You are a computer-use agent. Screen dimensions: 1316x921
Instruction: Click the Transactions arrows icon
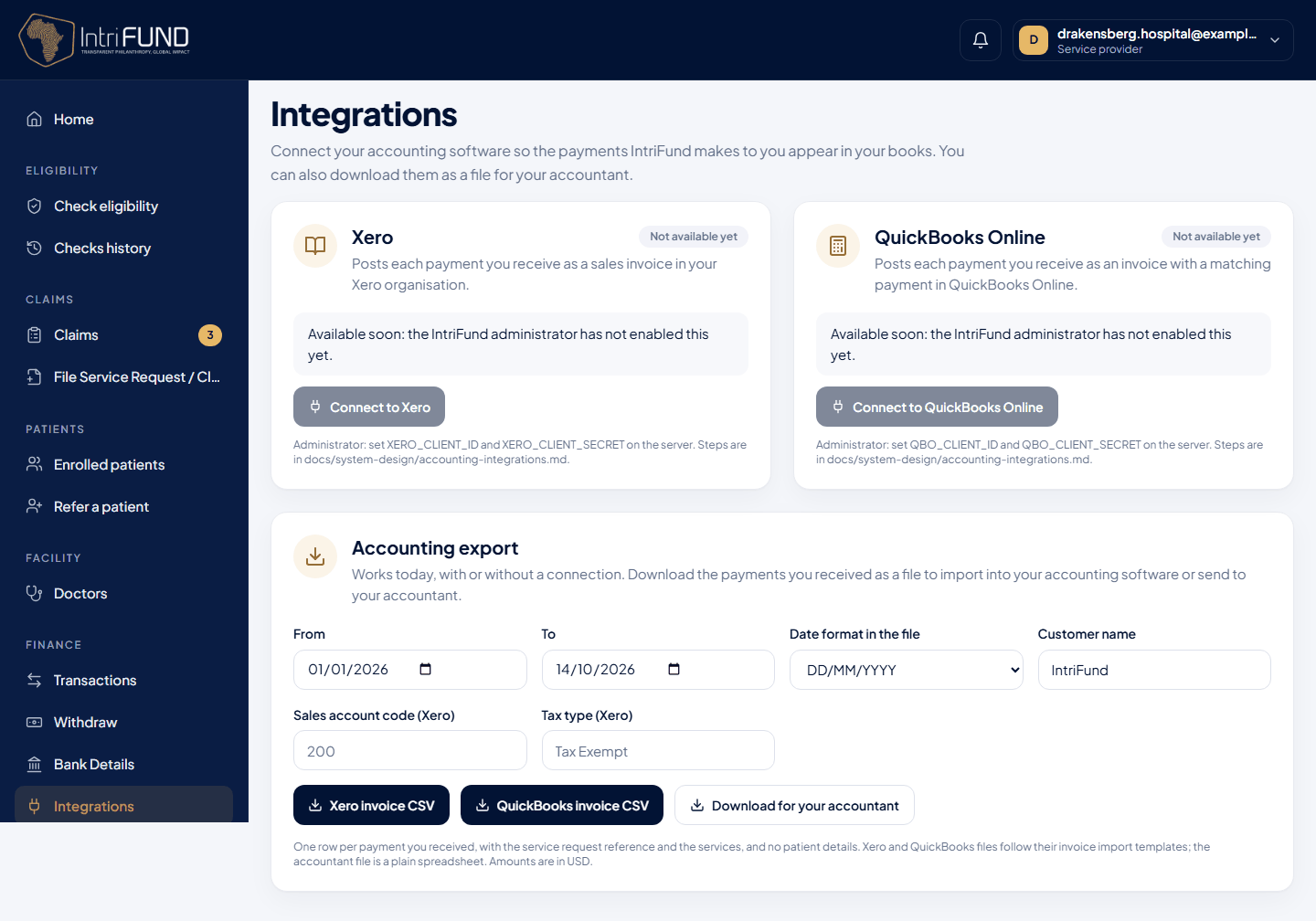(x=35, y=681)
